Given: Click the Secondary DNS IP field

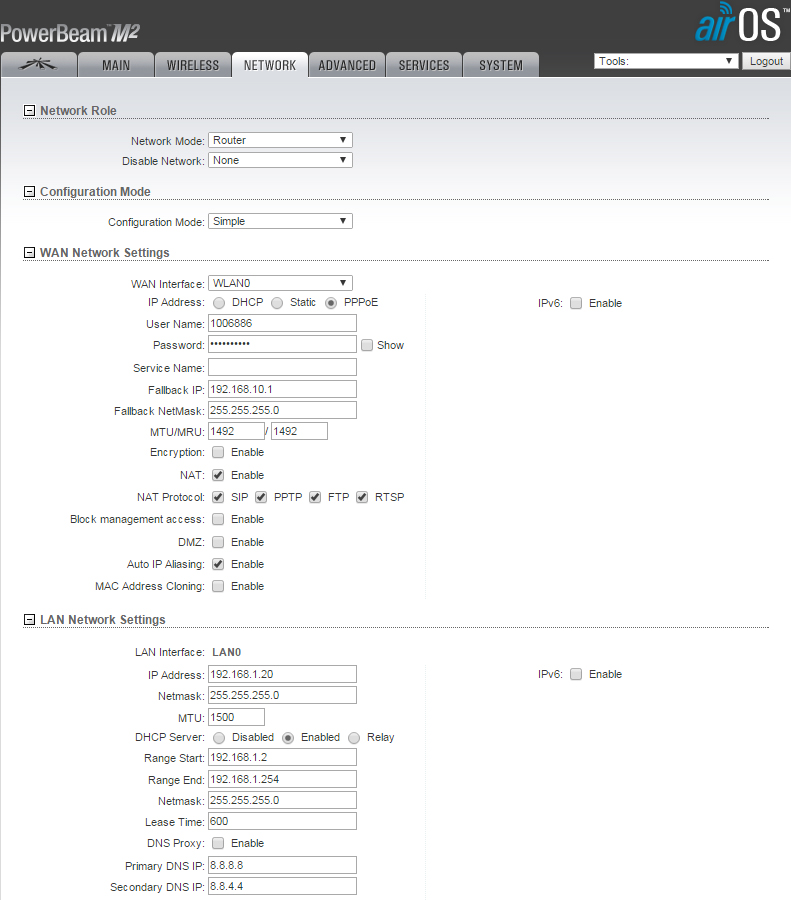Looking at the screenshot, I should (282, 886).
